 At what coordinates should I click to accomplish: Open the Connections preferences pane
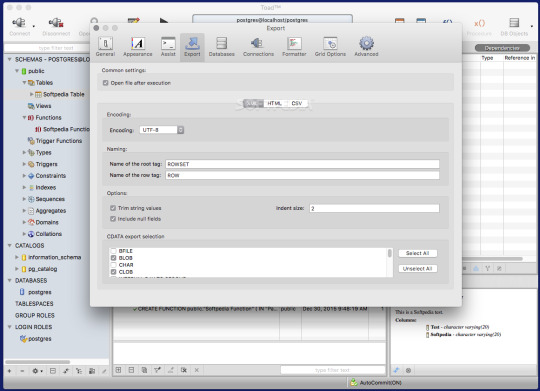tap(258, 47)
